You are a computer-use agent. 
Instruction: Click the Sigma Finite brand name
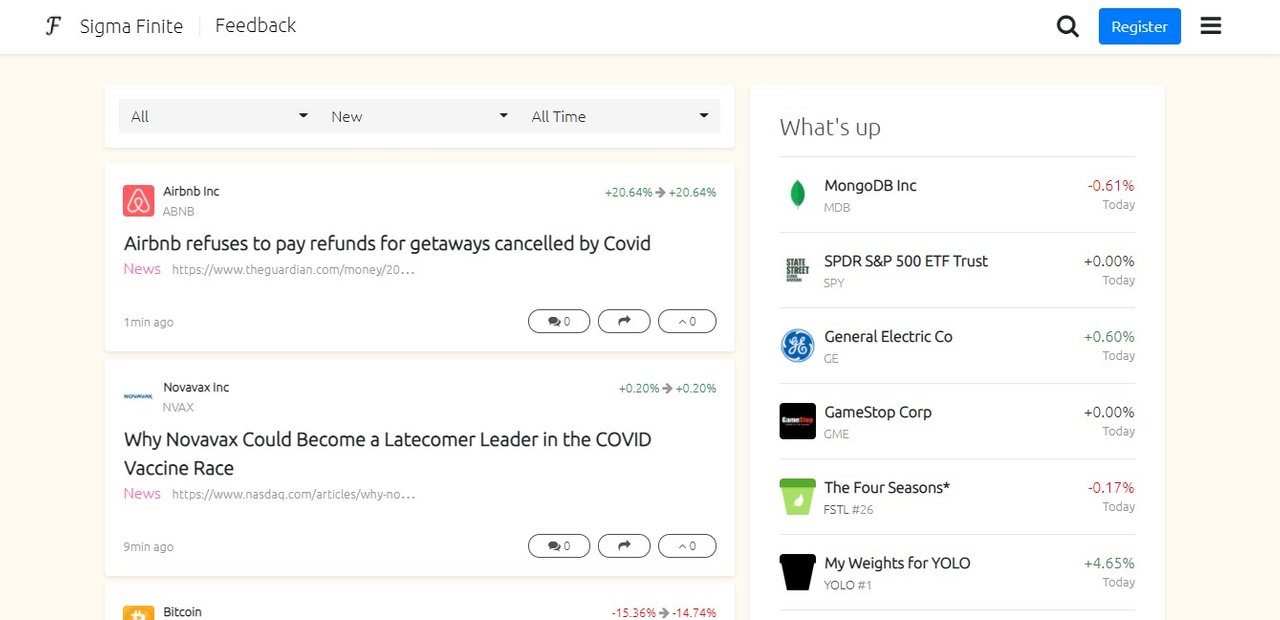(x=131, y=26)
